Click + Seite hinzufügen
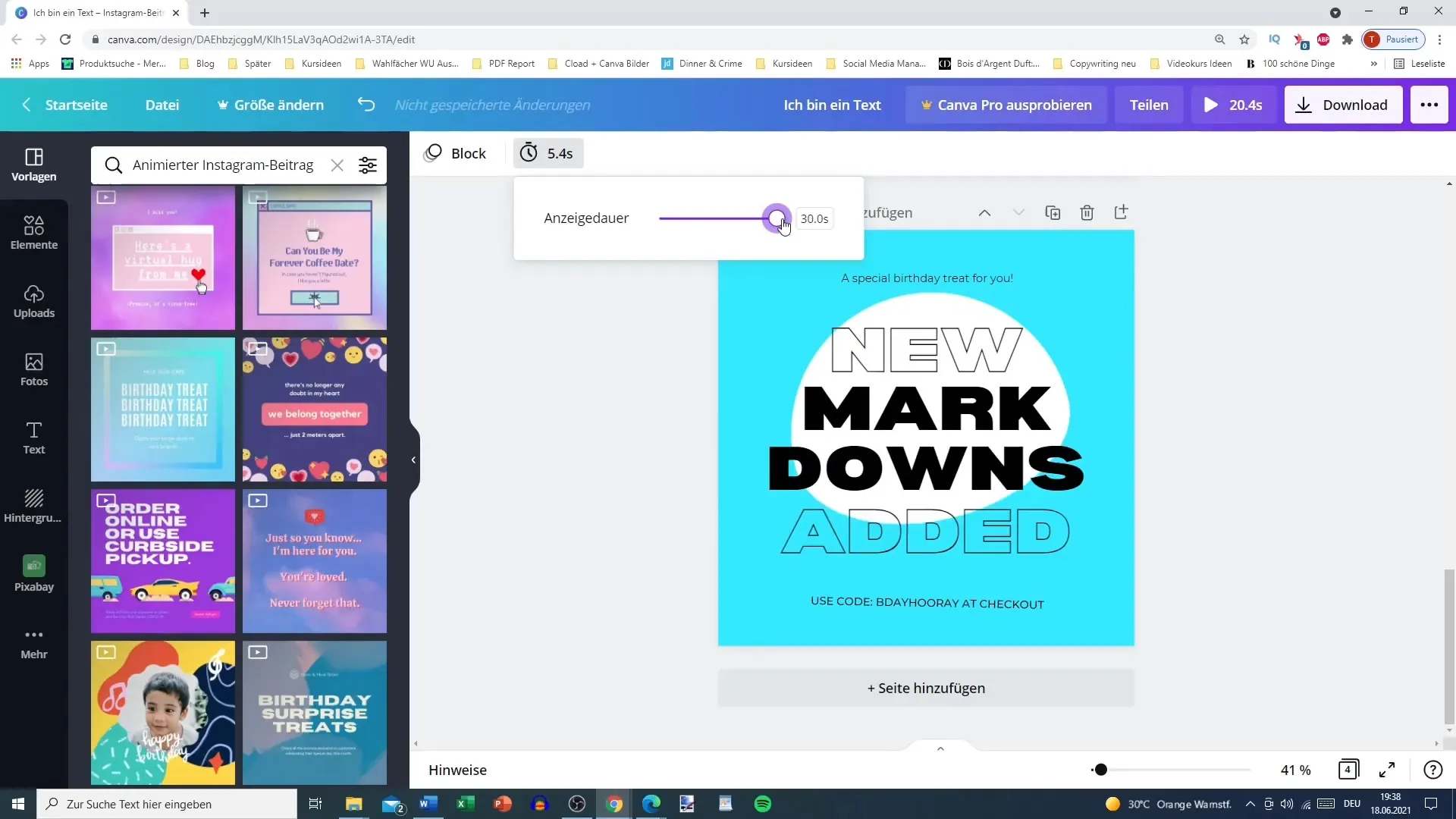Image resolution: width=1456 pixels, height=819 pixels. click(926, 688)
